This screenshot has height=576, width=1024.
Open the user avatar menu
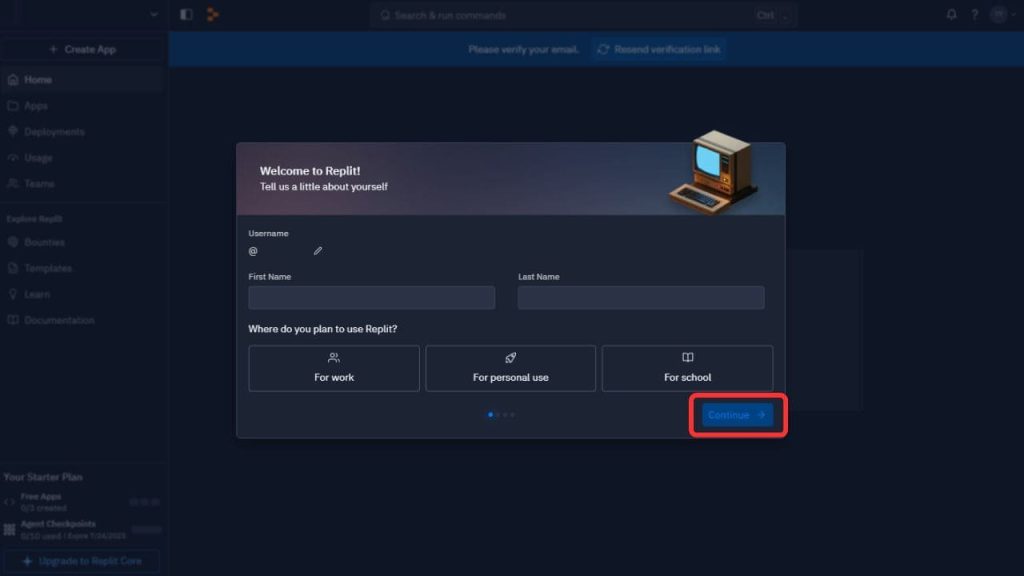(999, 14)
